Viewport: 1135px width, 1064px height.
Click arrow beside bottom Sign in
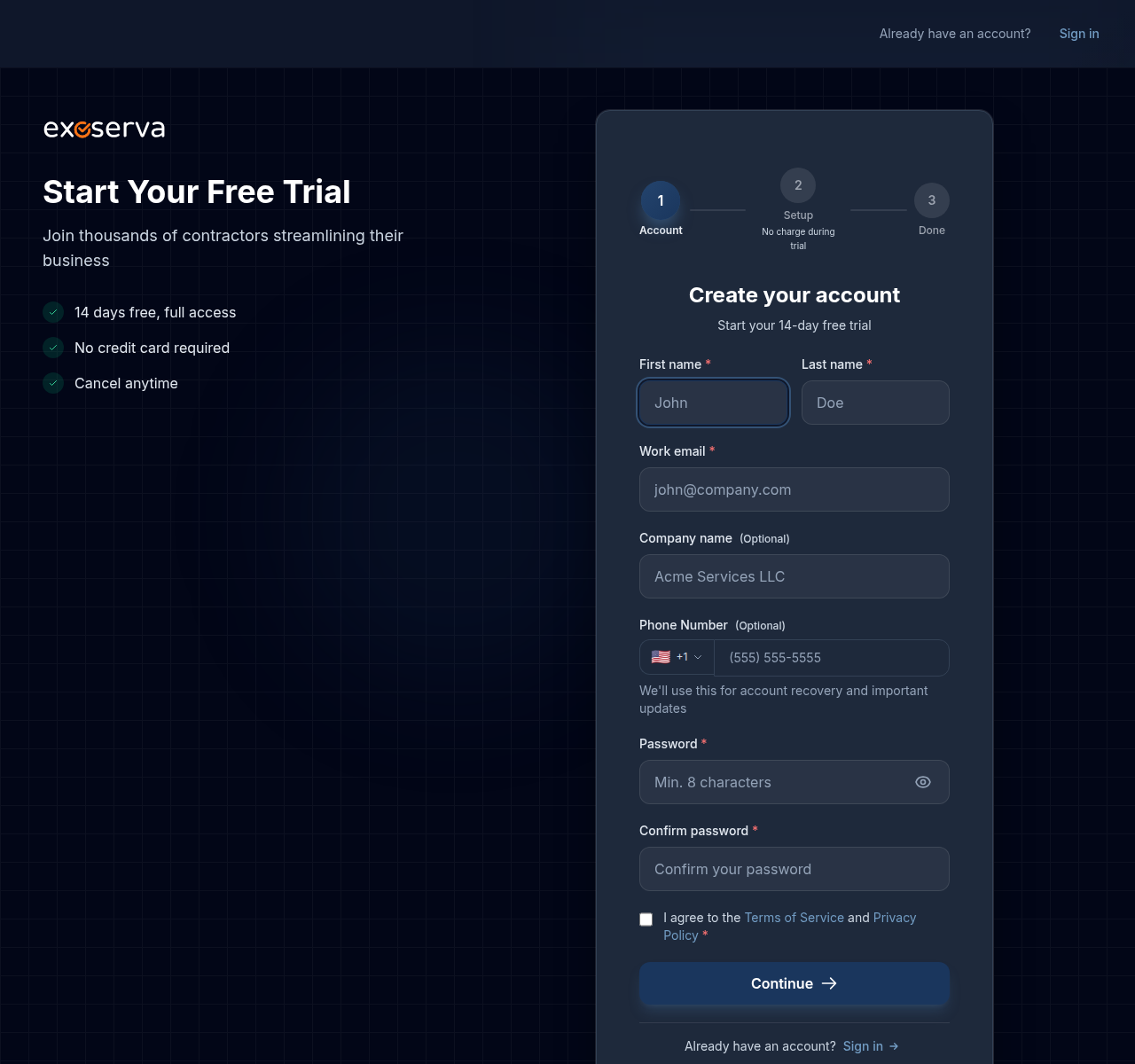click(894, 1046)
